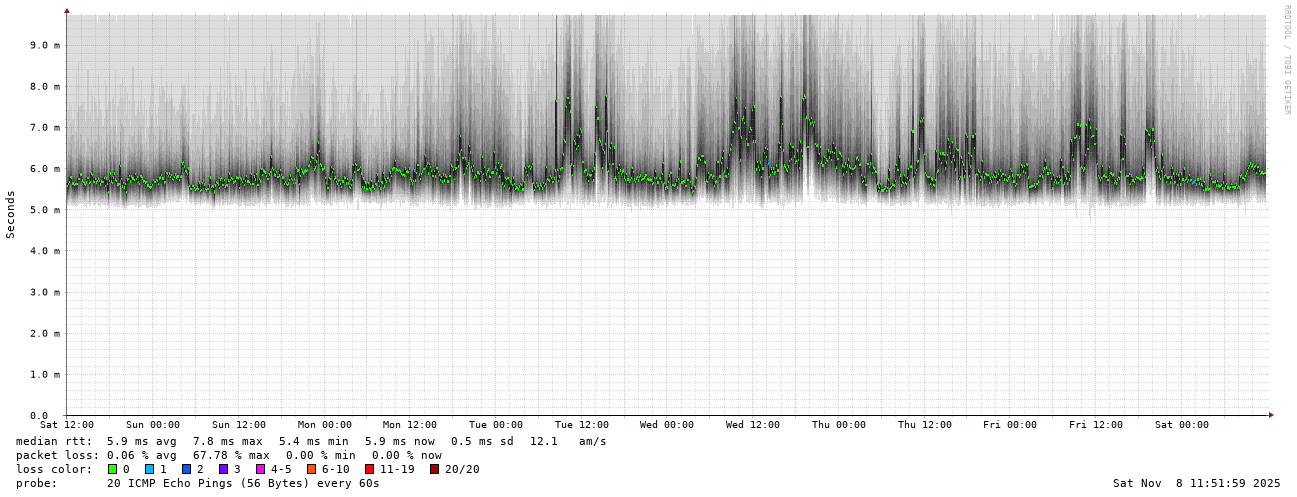Click the X-axis arrowhead at right end
Screen dimensions: 1297x497
(x=1271, y=414)
